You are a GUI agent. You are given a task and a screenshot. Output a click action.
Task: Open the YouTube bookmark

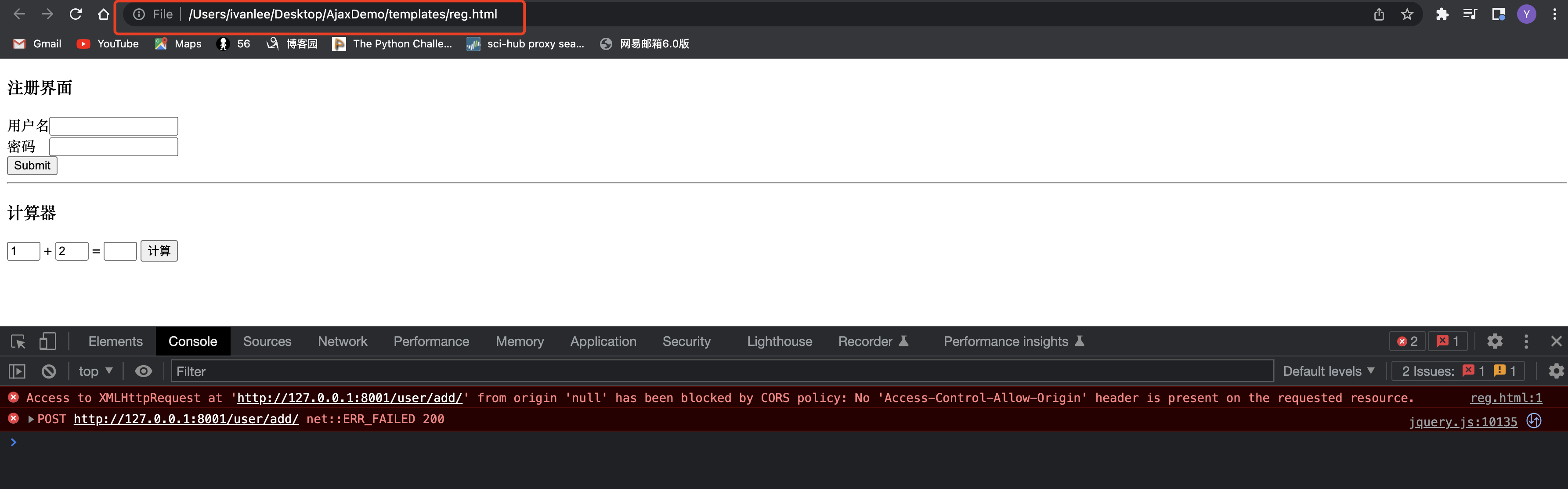(108, 44)
